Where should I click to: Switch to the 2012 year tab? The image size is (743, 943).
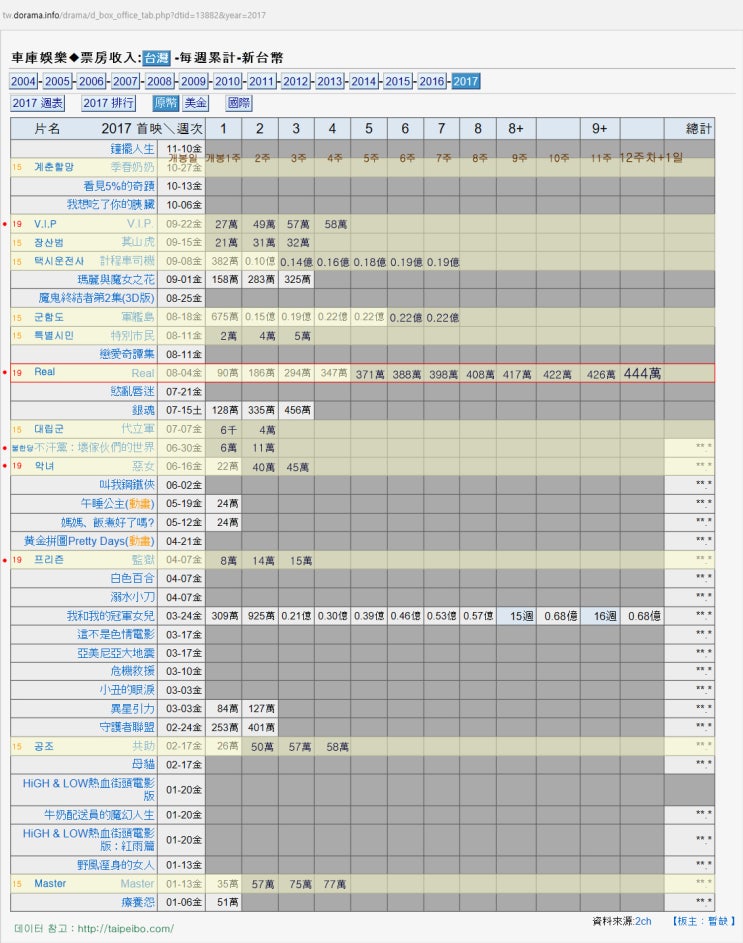(296, 81)
